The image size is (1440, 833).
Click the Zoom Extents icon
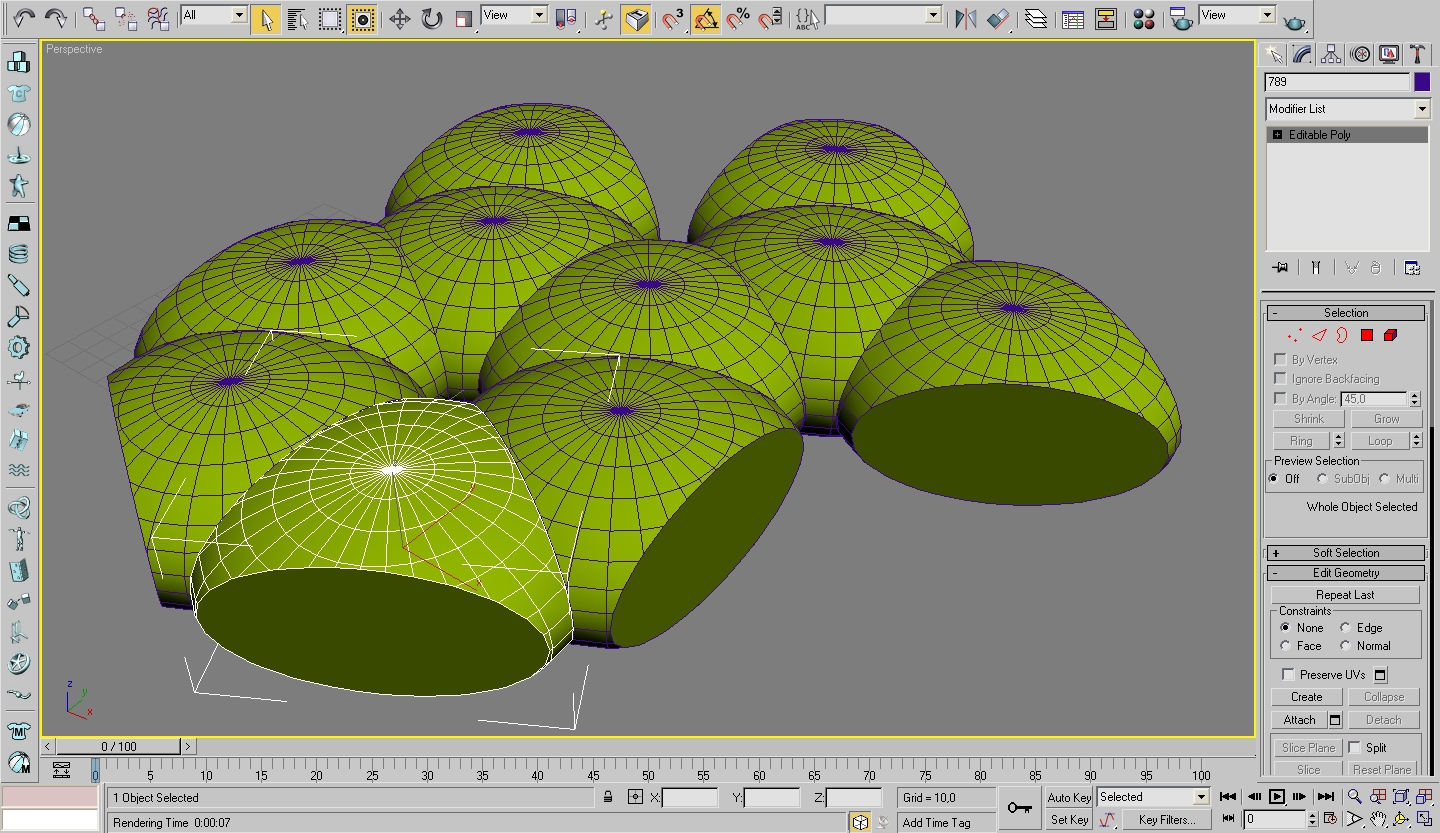[x=1401, y=797]
